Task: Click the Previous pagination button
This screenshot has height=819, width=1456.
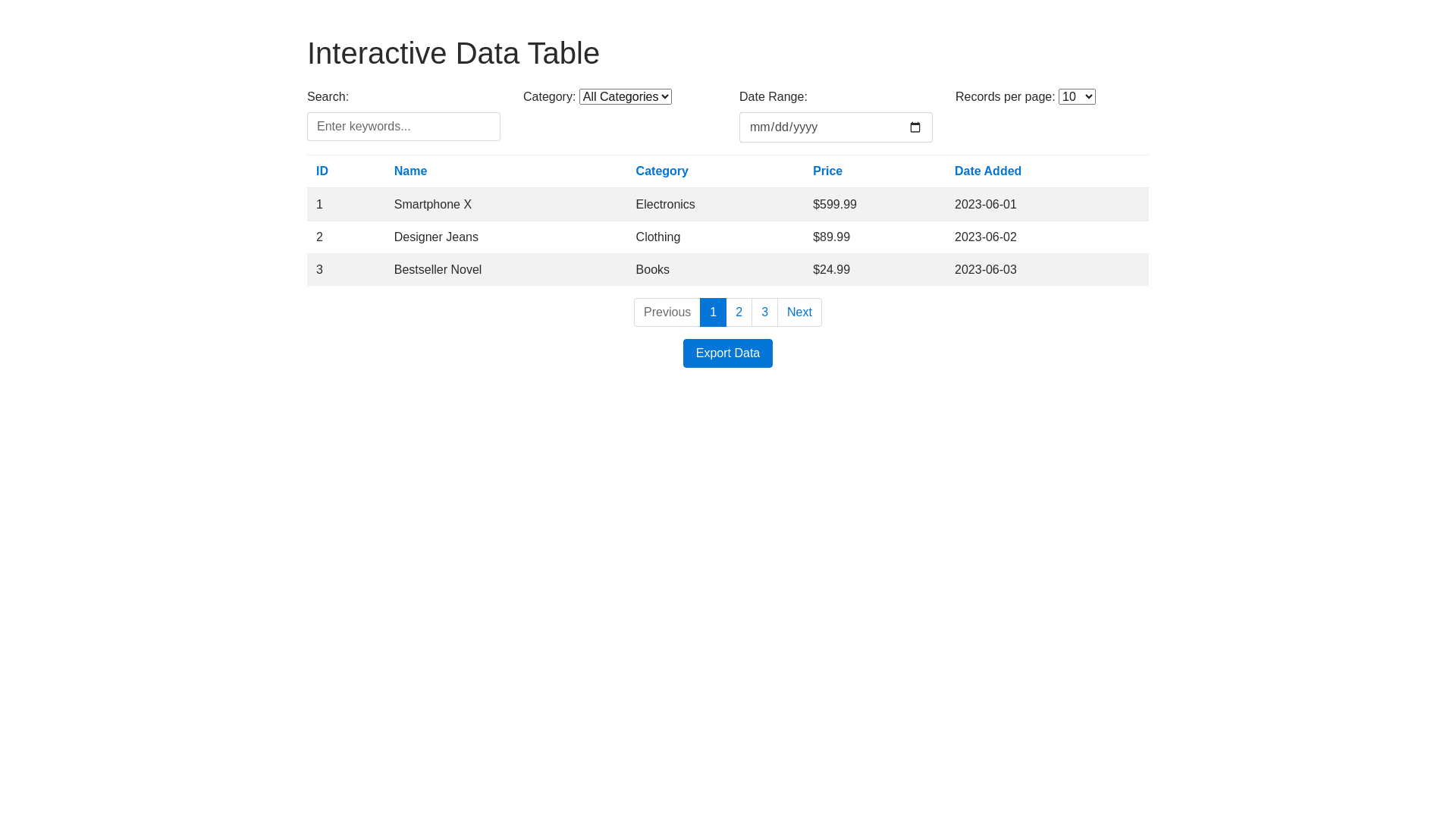Action: click(x=667, y=312)
